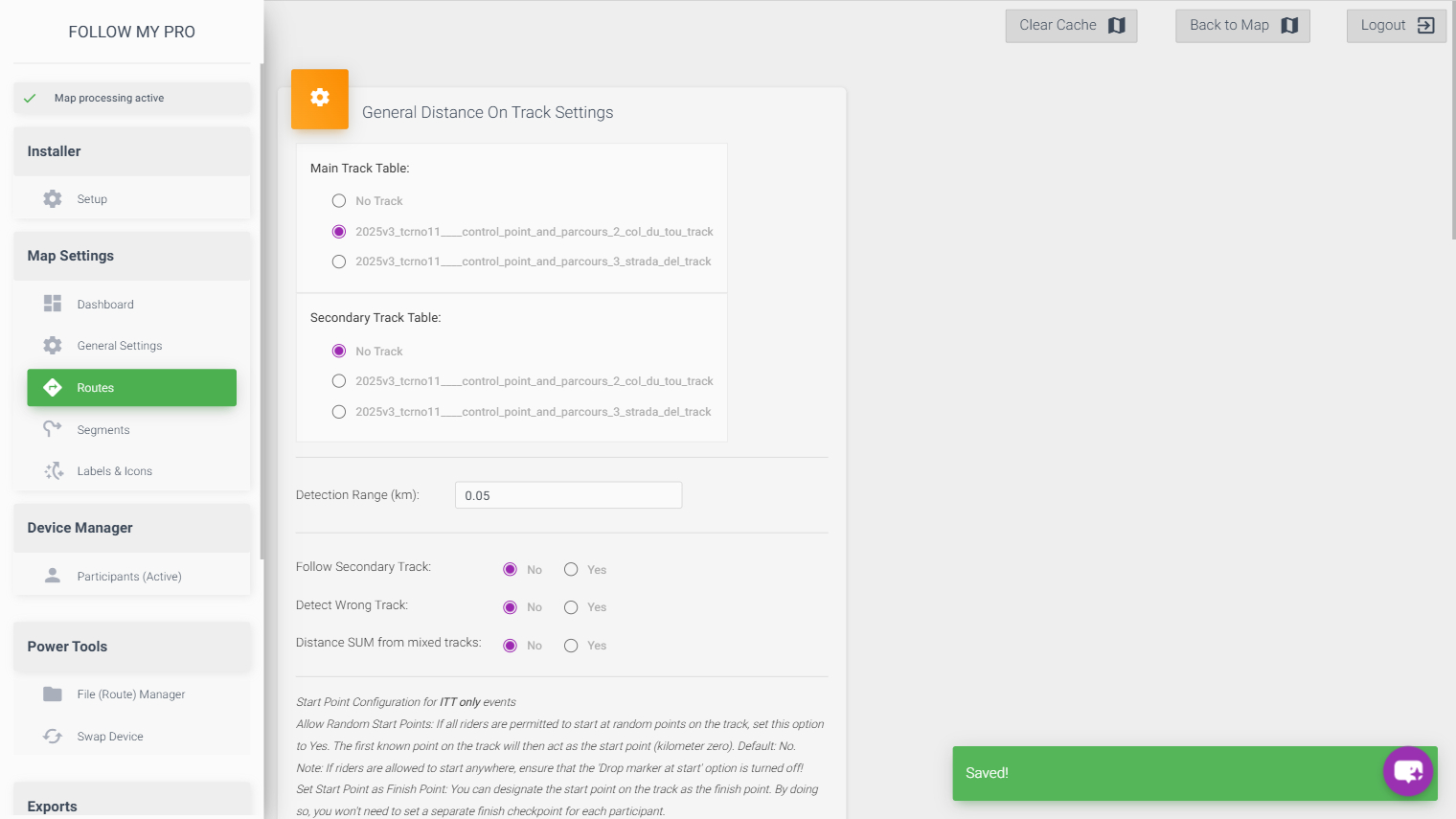Image resolution: width=1456 pixels, height=819 pixels.
Task: Enable Yes for Follow Secondary Track
Action: [x=571, y=570]
